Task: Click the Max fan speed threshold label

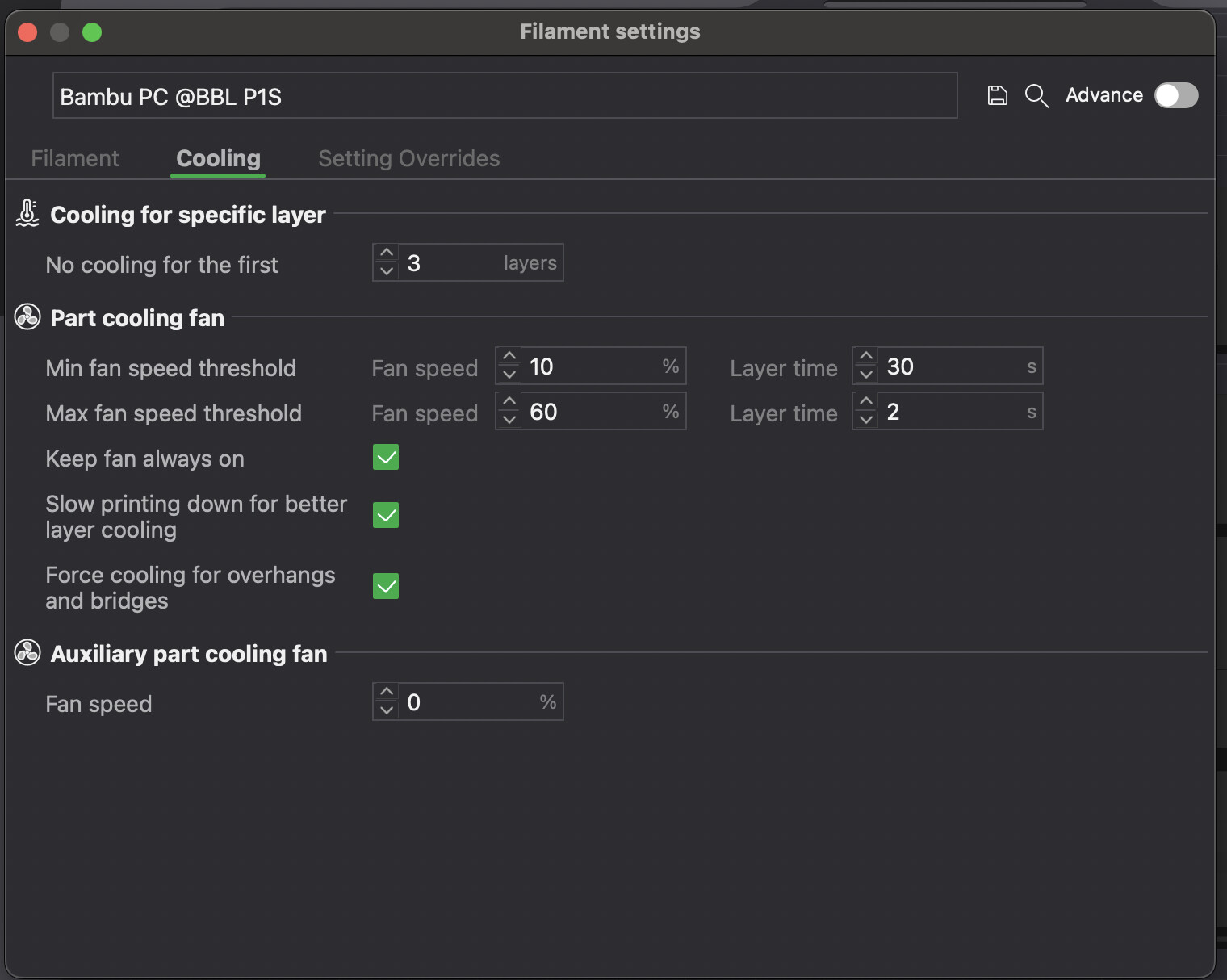Action: (174, 413)
